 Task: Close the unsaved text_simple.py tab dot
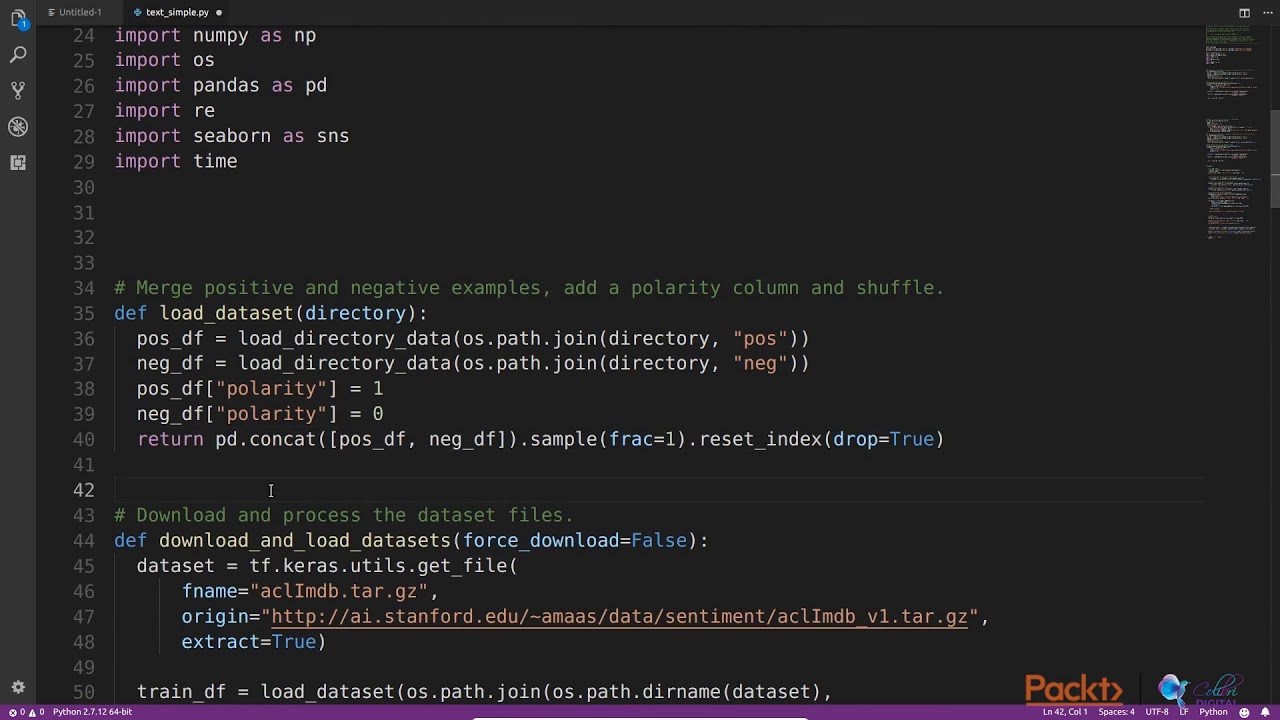click(x=219, y=12)
